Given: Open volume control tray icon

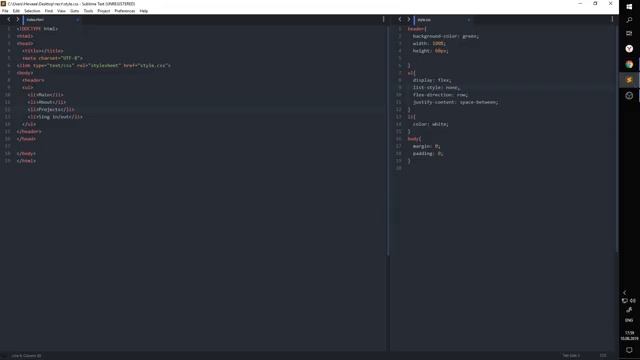Looking at the screenshot, I should pyautogui.click(x=633, y=301).
